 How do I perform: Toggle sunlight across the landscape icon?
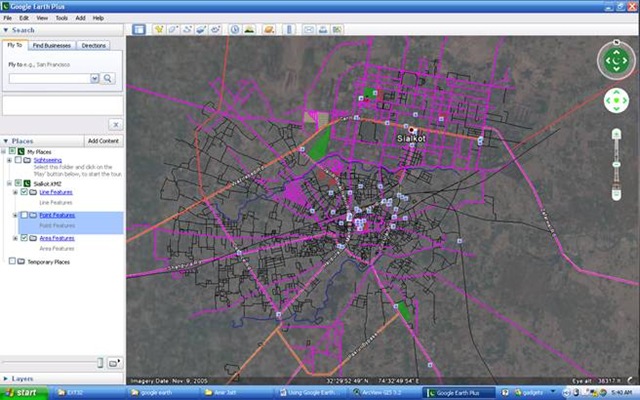tap(249, 29)
